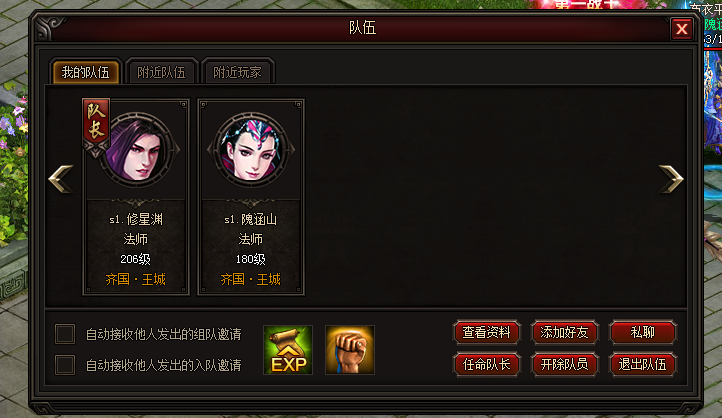Open a private chat with 私聊
The height and width of the screenshot is (418, 722).
coord(643,332)
